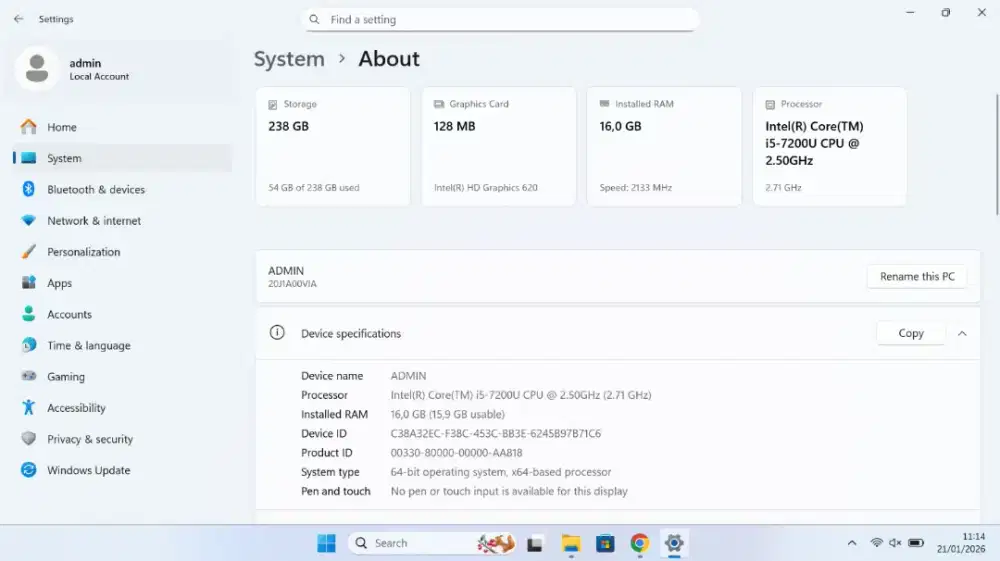
Task: Click the battery tray icon
Action: (916, 543)
